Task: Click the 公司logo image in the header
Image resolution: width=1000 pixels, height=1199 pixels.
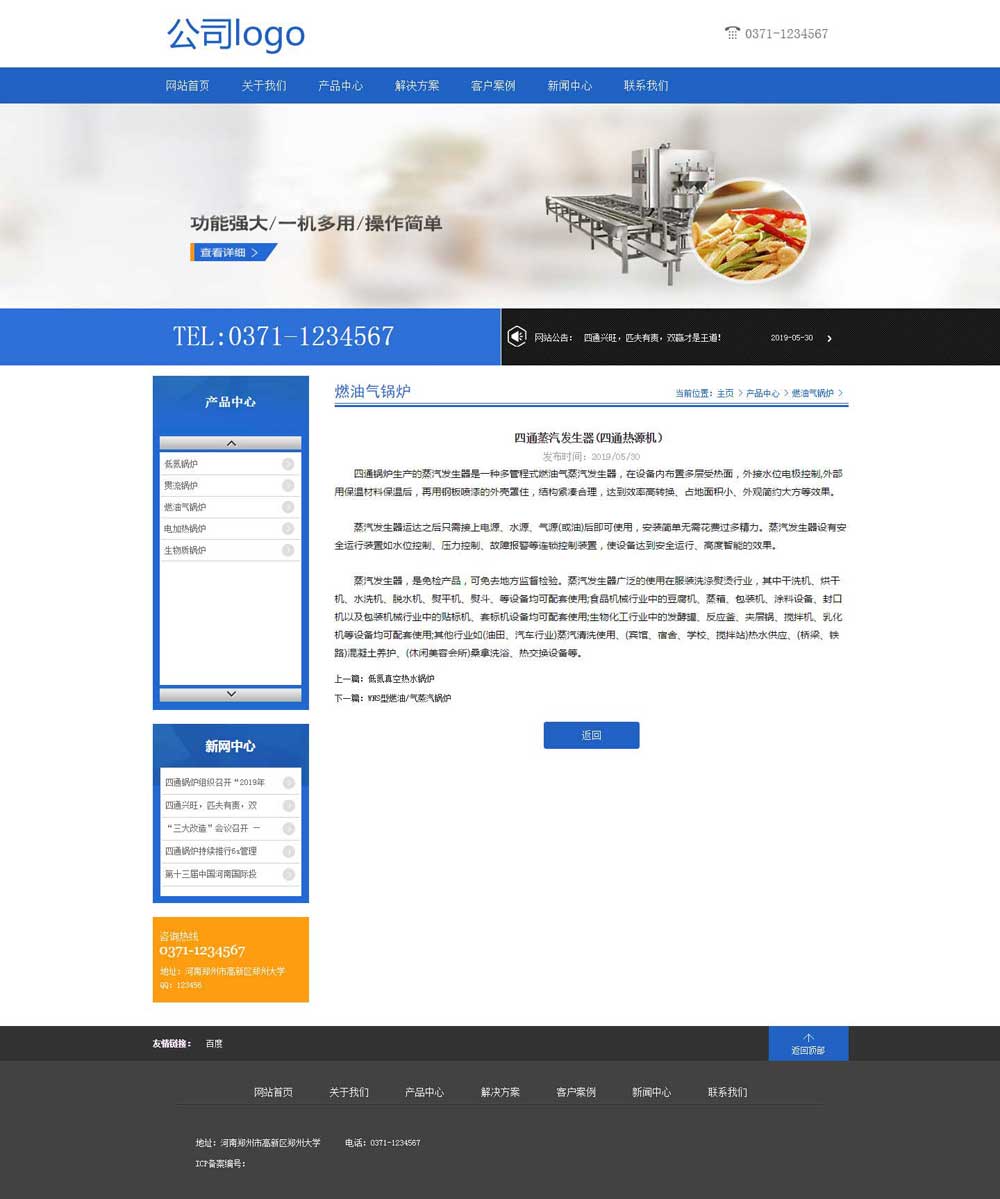Action: click(236, 34)
